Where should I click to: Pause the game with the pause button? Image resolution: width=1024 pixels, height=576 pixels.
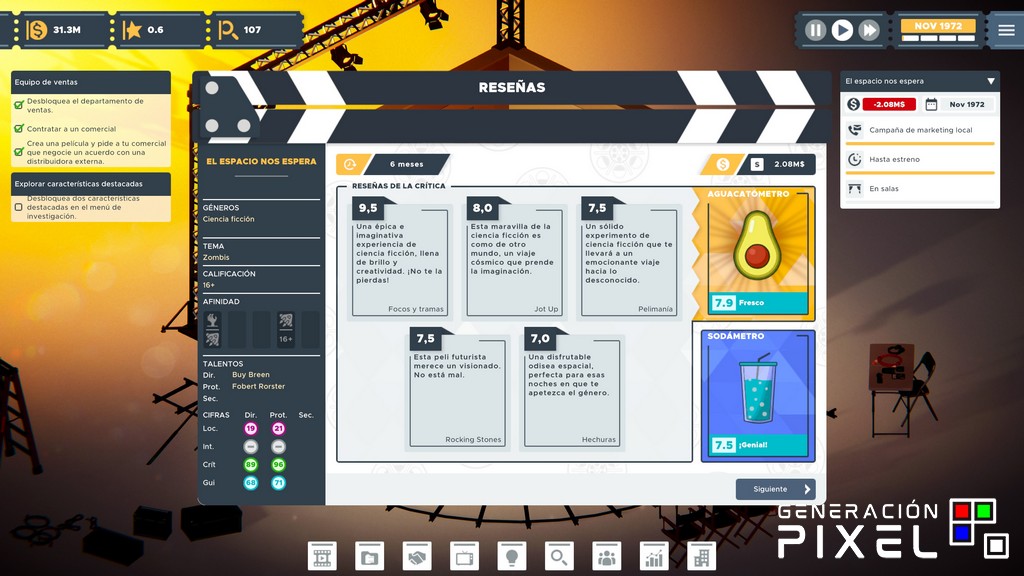(x=814, y=29)
